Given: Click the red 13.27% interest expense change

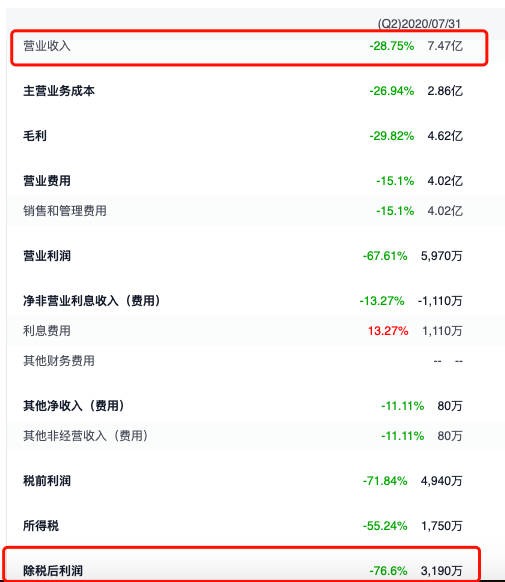Looking at the screenshot, I should pyautogui.click(x=388, y=331).
